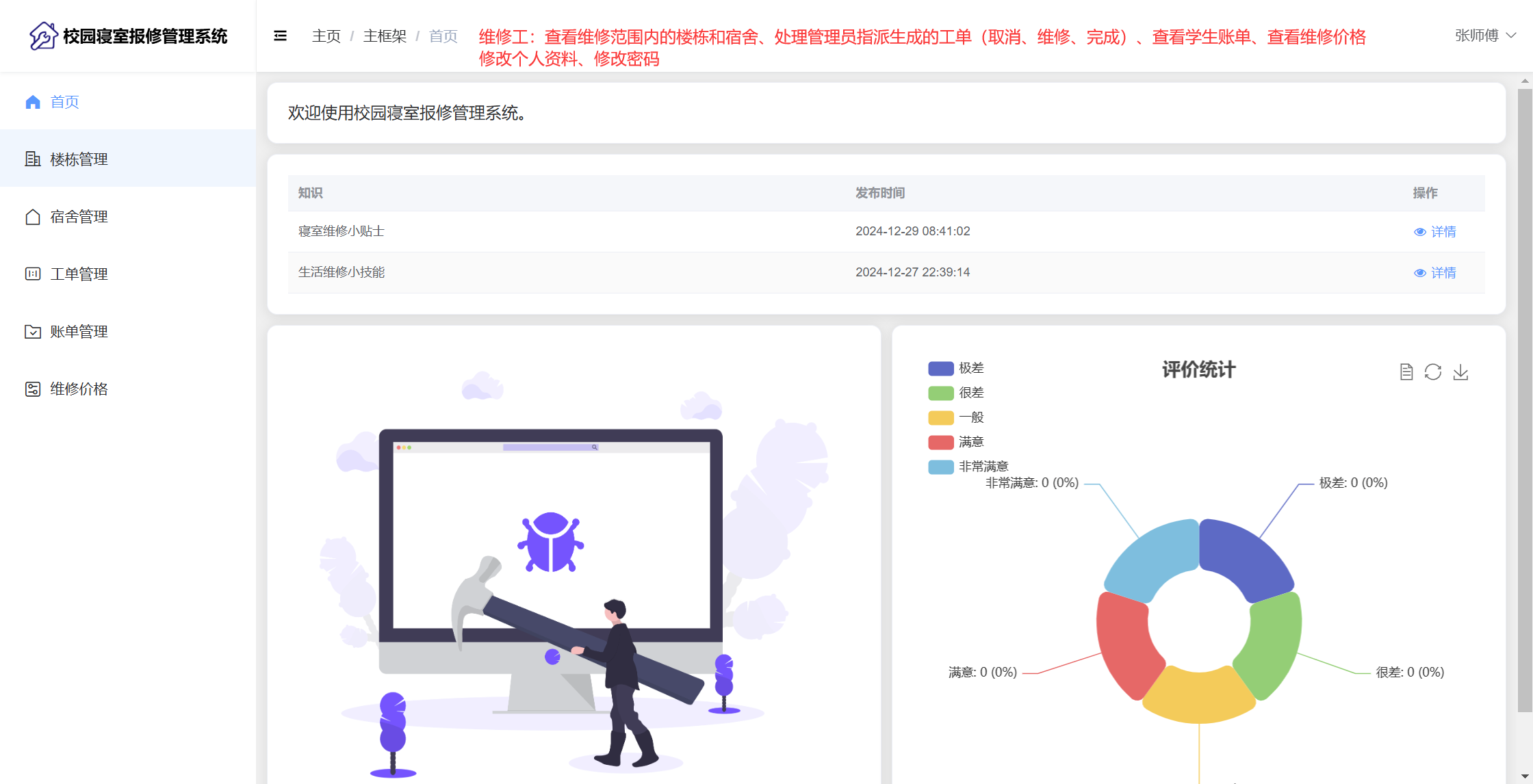Screen dimensions: 1533x784
Task: Click the 宿舍管理 house icon
Action: coord(32,216)
